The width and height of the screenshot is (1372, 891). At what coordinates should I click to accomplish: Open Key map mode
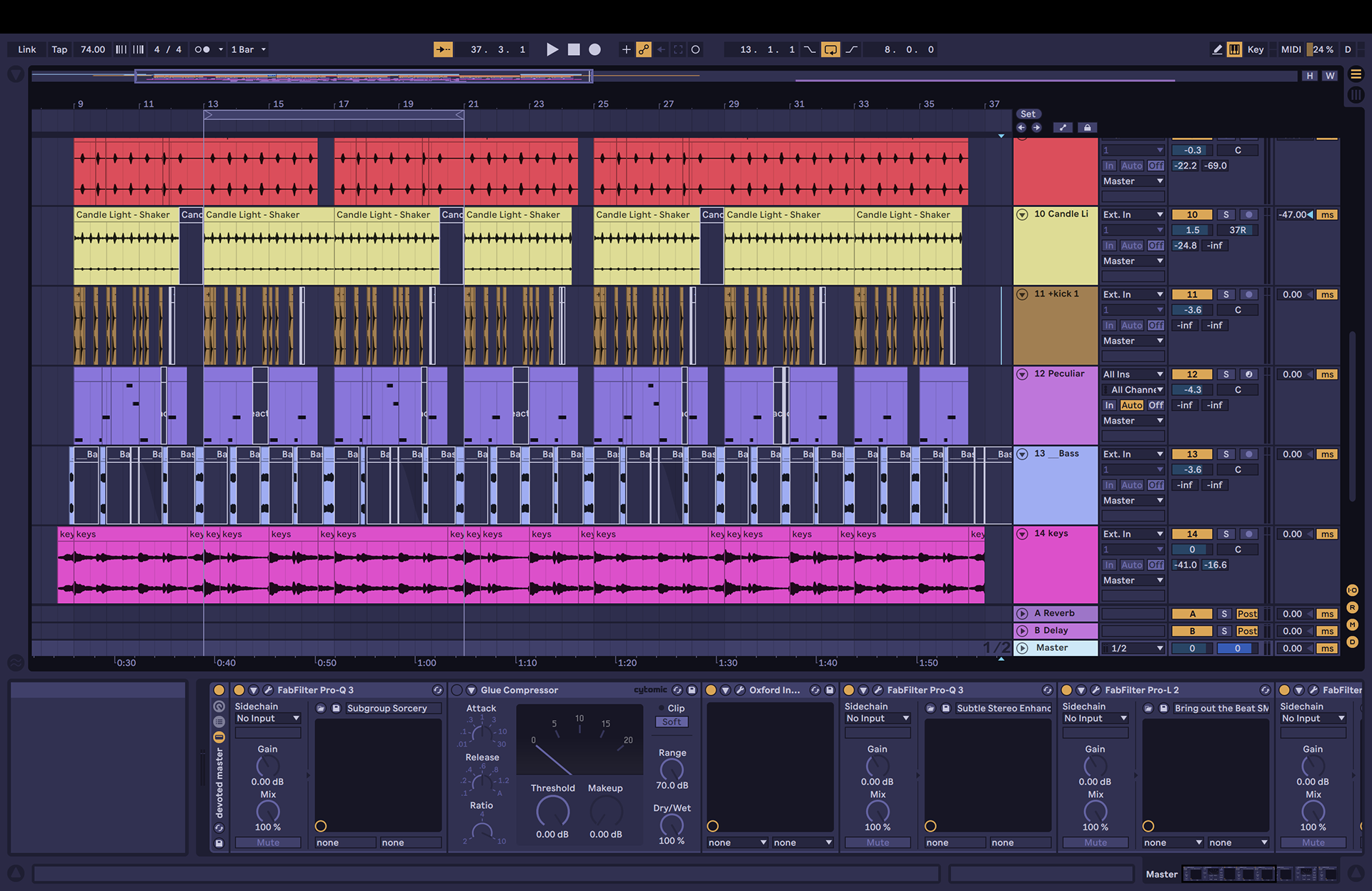[x=1255, y=49]
